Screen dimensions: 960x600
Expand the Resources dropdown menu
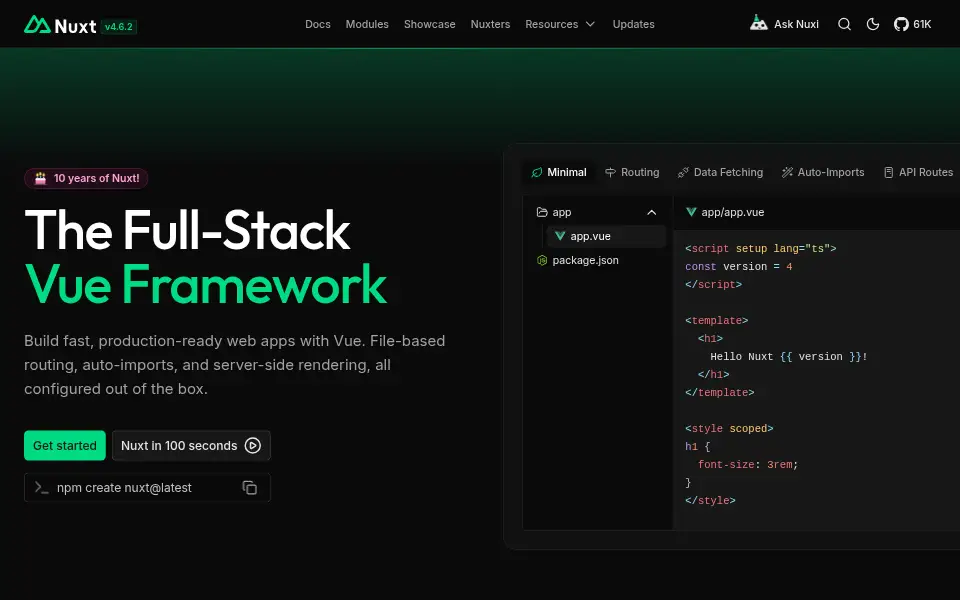[560, 24]
